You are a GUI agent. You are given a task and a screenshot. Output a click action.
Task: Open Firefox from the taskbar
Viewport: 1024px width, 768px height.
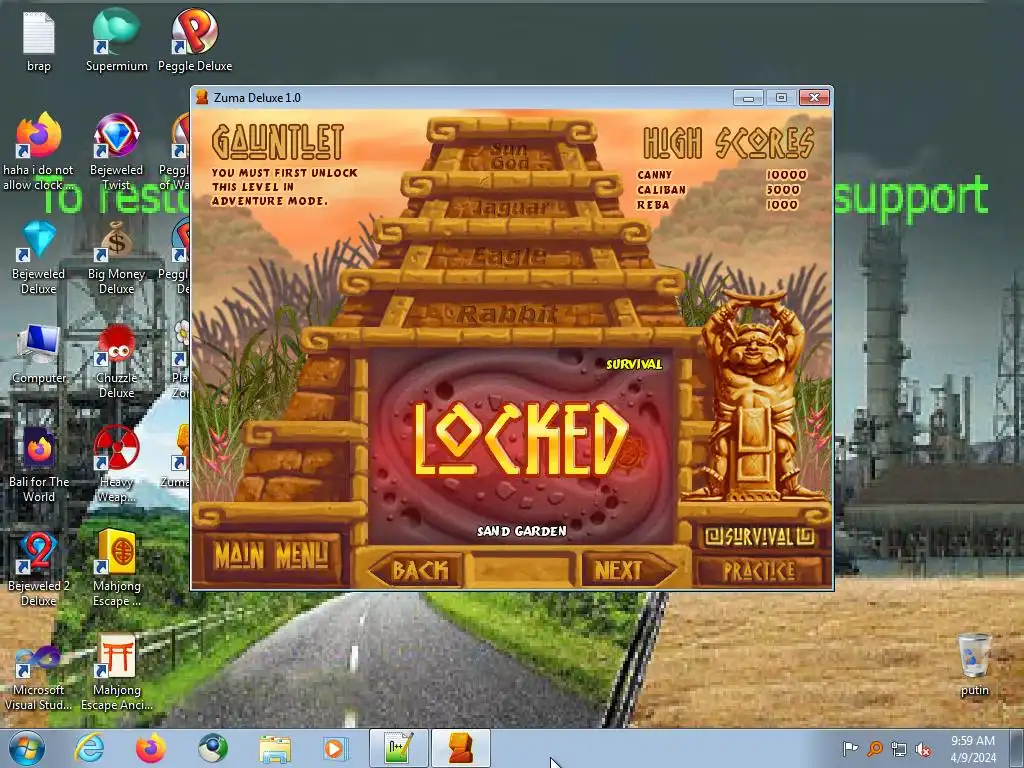tap(151, 748)
